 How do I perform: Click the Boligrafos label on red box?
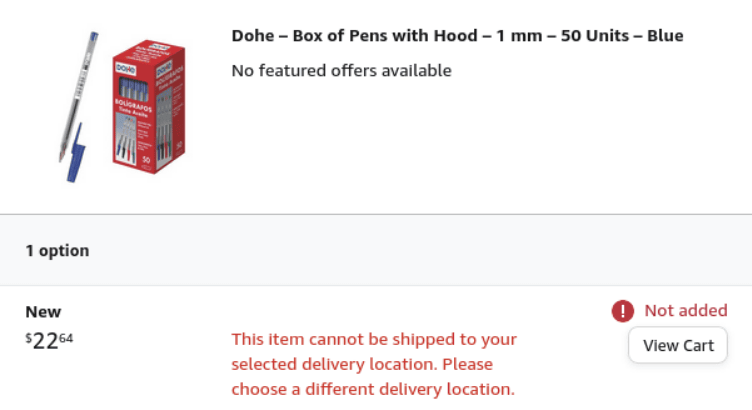pos(133,105)
